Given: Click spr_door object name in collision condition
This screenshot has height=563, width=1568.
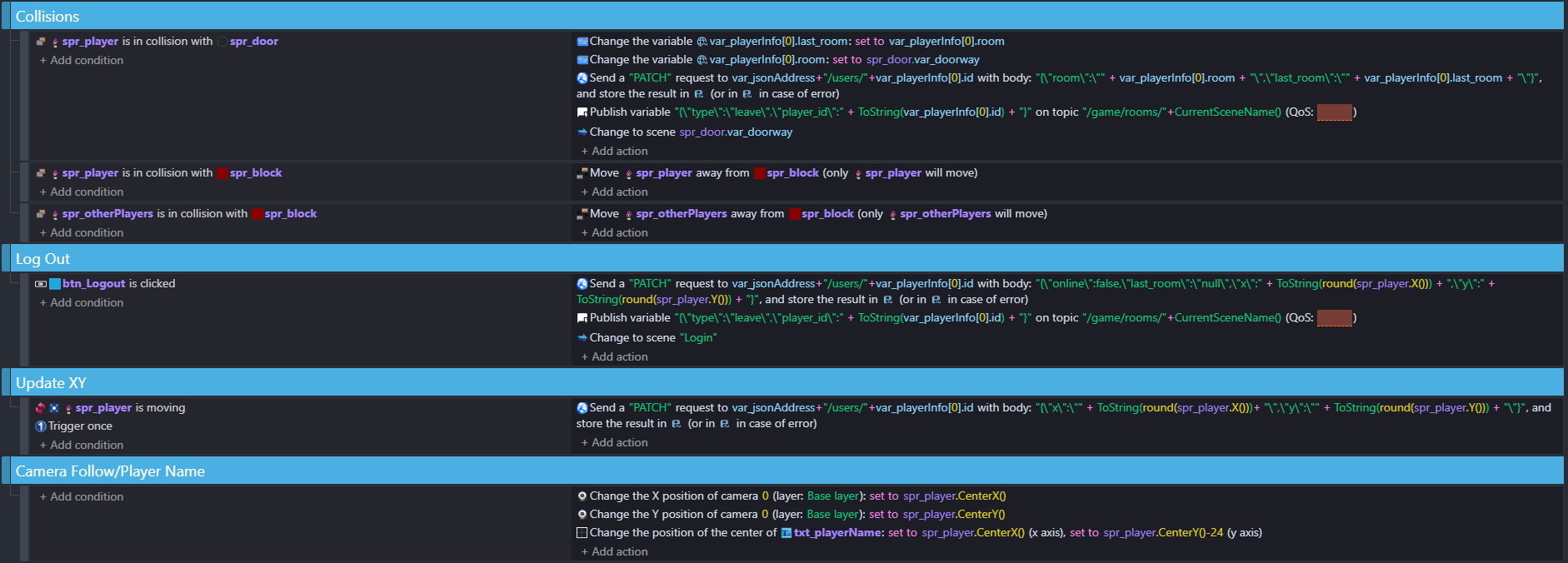Looking at the screenshot, I should tap(254, 42).
